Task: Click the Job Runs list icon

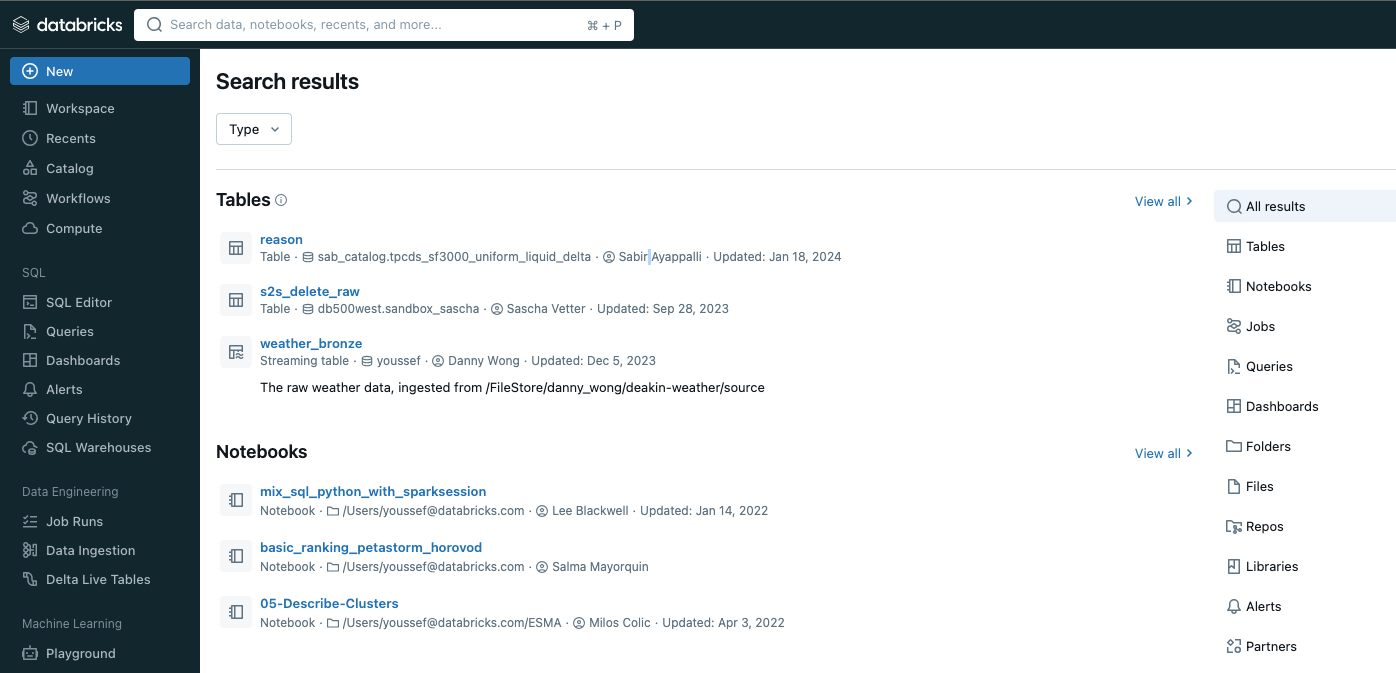Action: click(x=30, y=521)
